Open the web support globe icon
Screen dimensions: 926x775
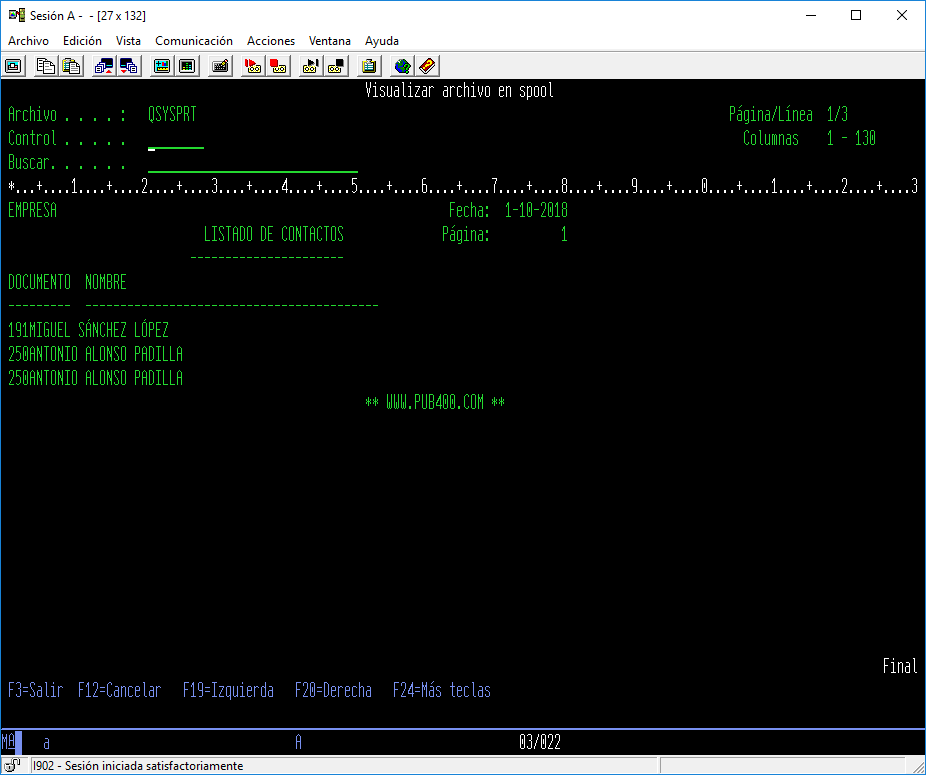(x=401, y=66)
